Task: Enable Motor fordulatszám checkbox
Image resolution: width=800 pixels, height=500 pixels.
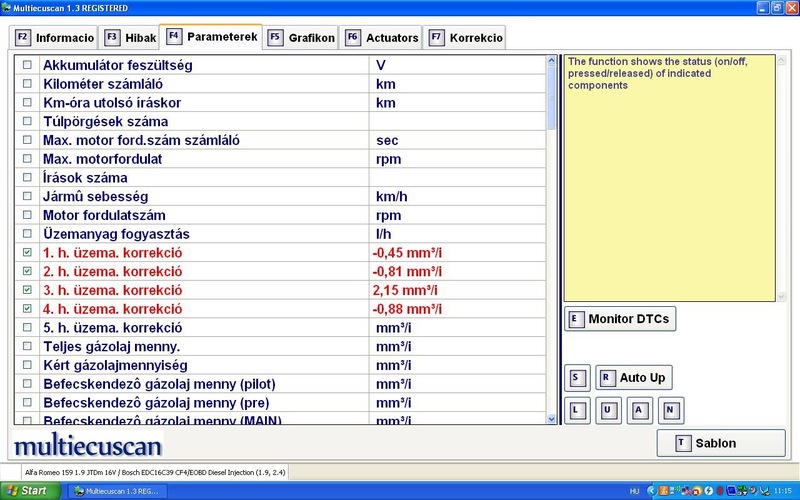Action: 27,215
